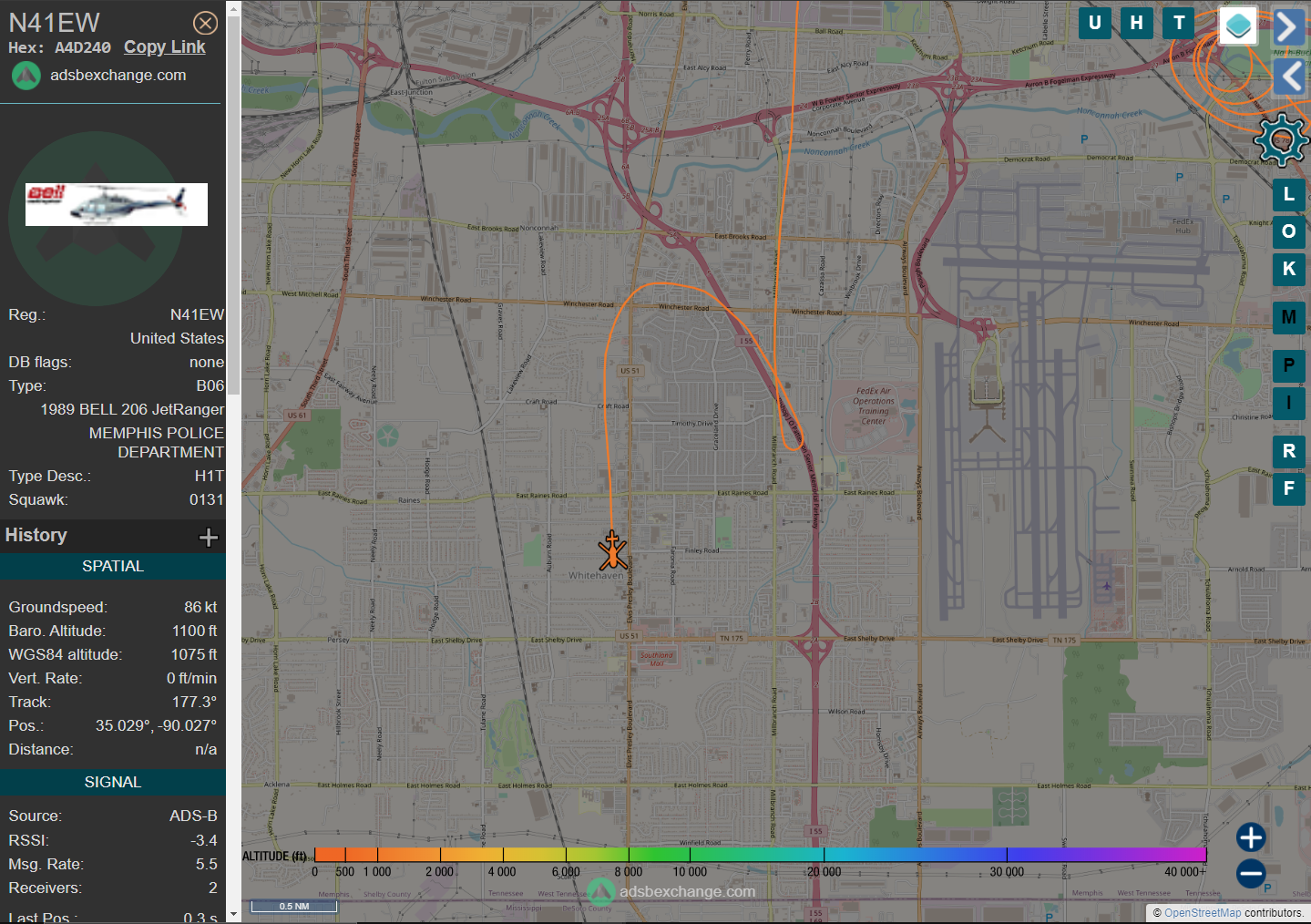Image resolution: width=1311 pixels, height=924 pixels.
Task: Open the map layers selector icon
Action: tap(1238, 26)
